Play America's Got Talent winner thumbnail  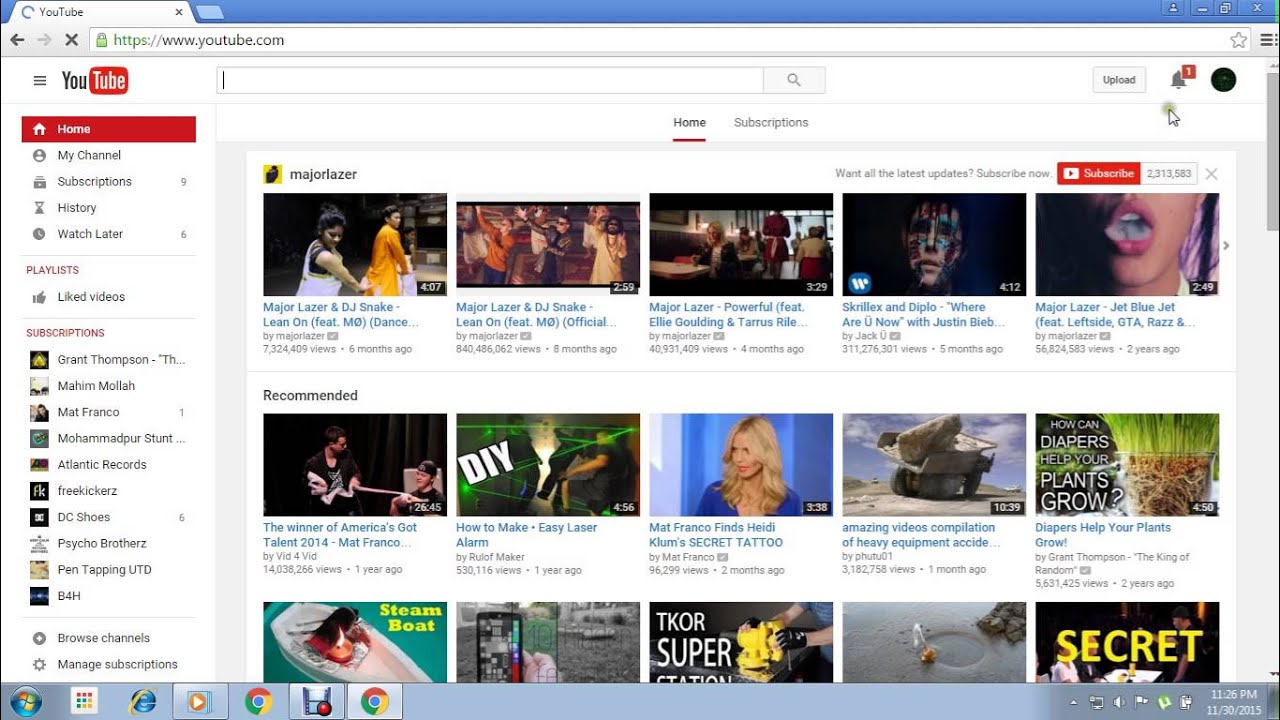(x=355, y=465)
